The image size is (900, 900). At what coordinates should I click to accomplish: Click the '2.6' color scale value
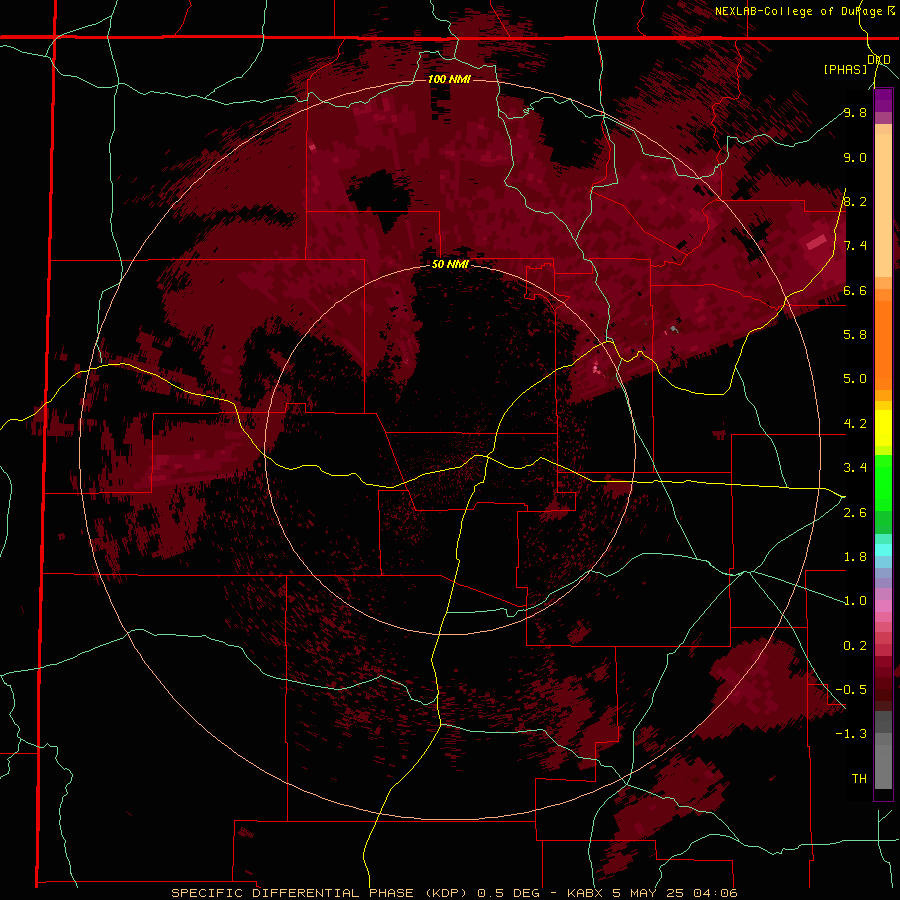pyautogui.click(x=855, y=513)
